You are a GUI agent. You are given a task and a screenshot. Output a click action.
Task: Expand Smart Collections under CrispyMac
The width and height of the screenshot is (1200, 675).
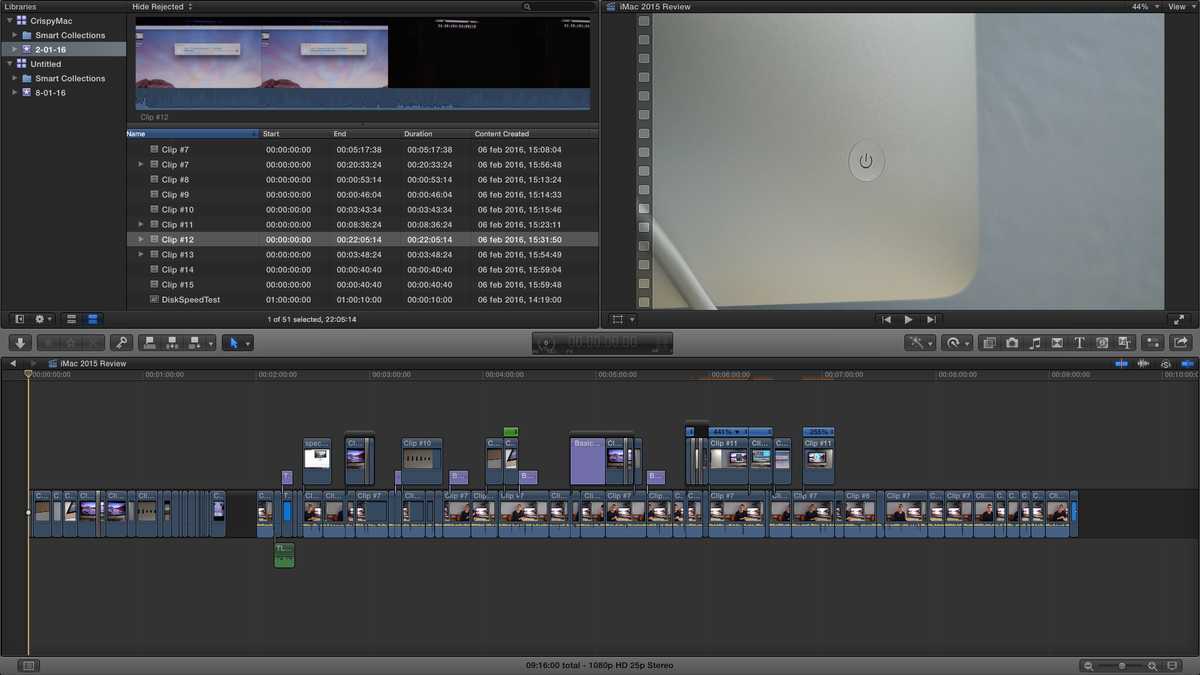point(16,35)
